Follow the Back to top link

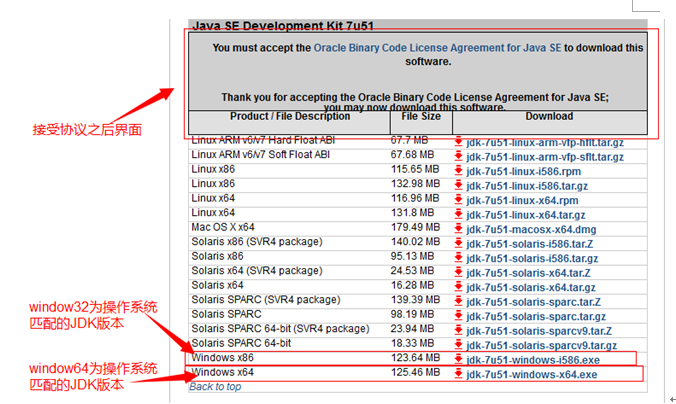point(215,387)
